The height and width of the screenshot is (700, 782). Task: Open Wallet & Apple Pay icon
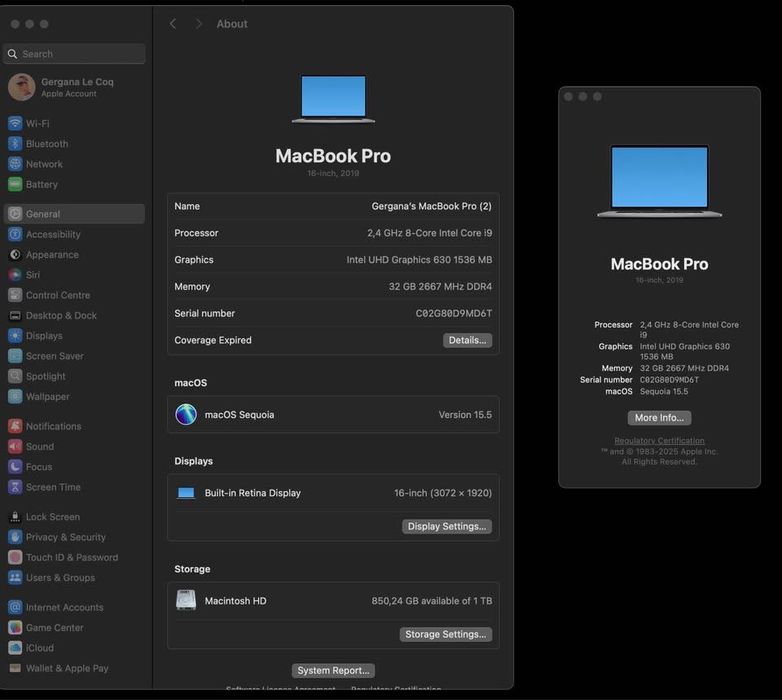[15, 668]
